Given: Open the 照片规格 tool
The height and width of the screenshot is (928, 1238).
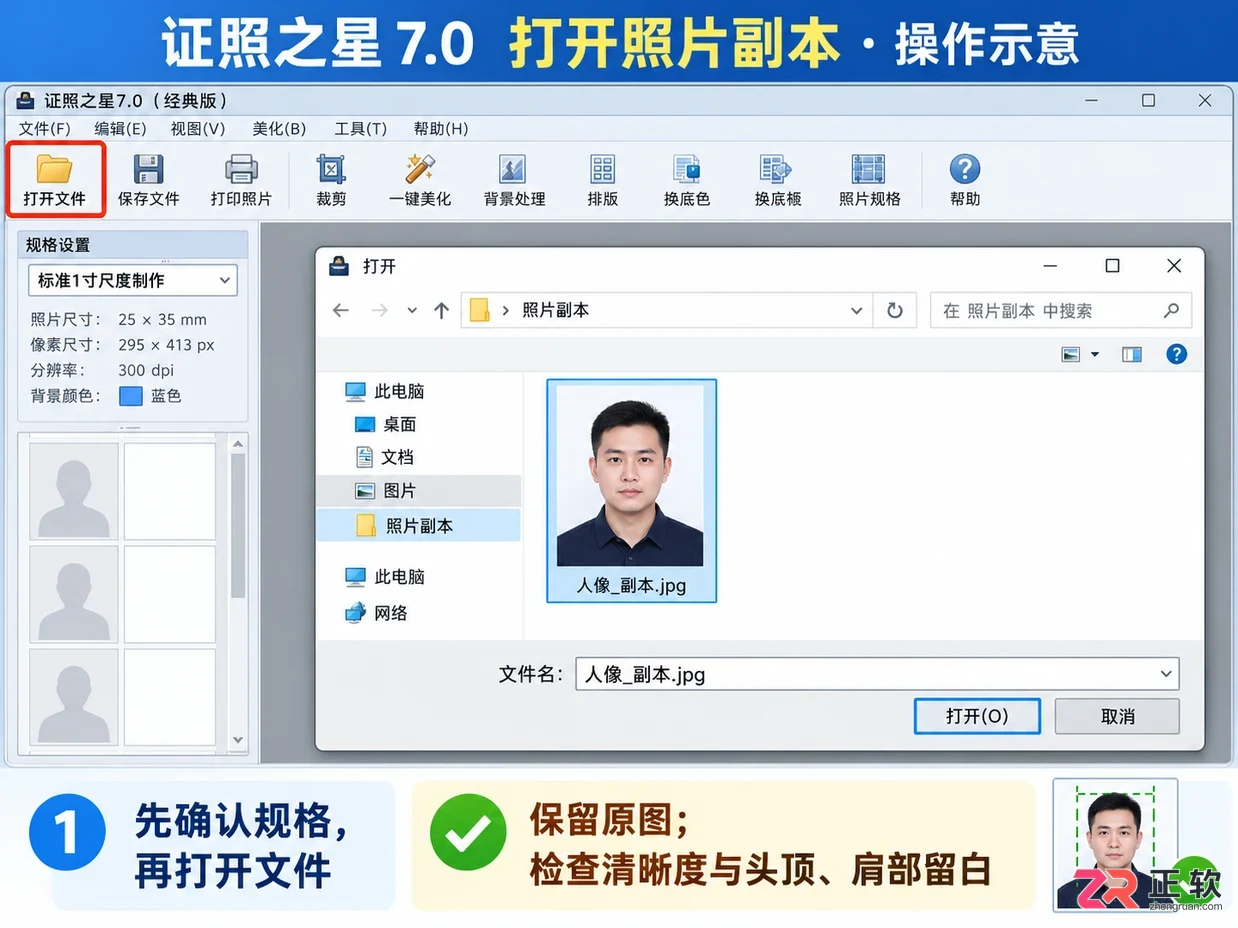Looking at the screenshot, I should point(869,180).
